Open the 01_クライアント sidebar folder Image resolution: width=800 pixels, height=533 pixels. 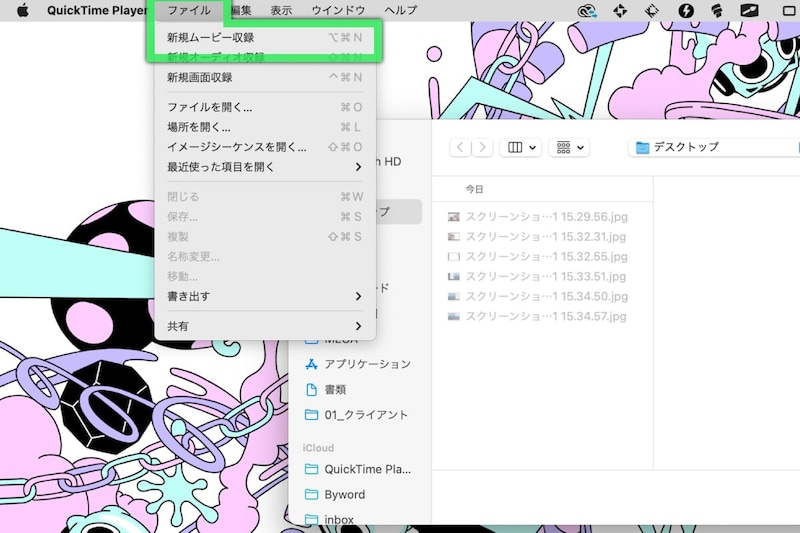(x=358, y=415)
